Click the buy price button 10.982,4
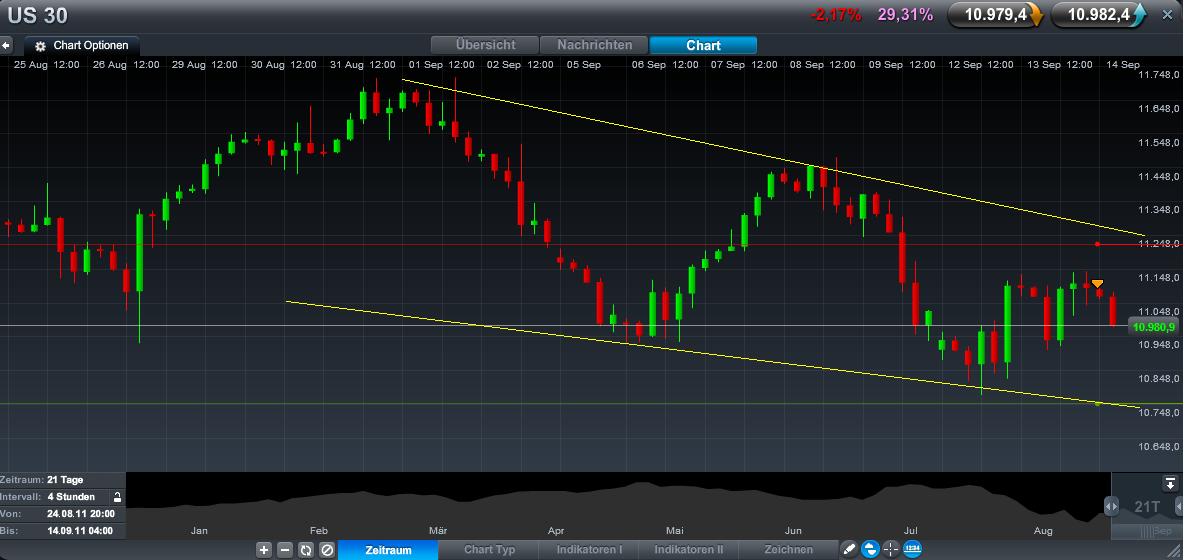The width and height of the screenshot is (1185, 560). pyautogui.click(x=1100, y=14)
